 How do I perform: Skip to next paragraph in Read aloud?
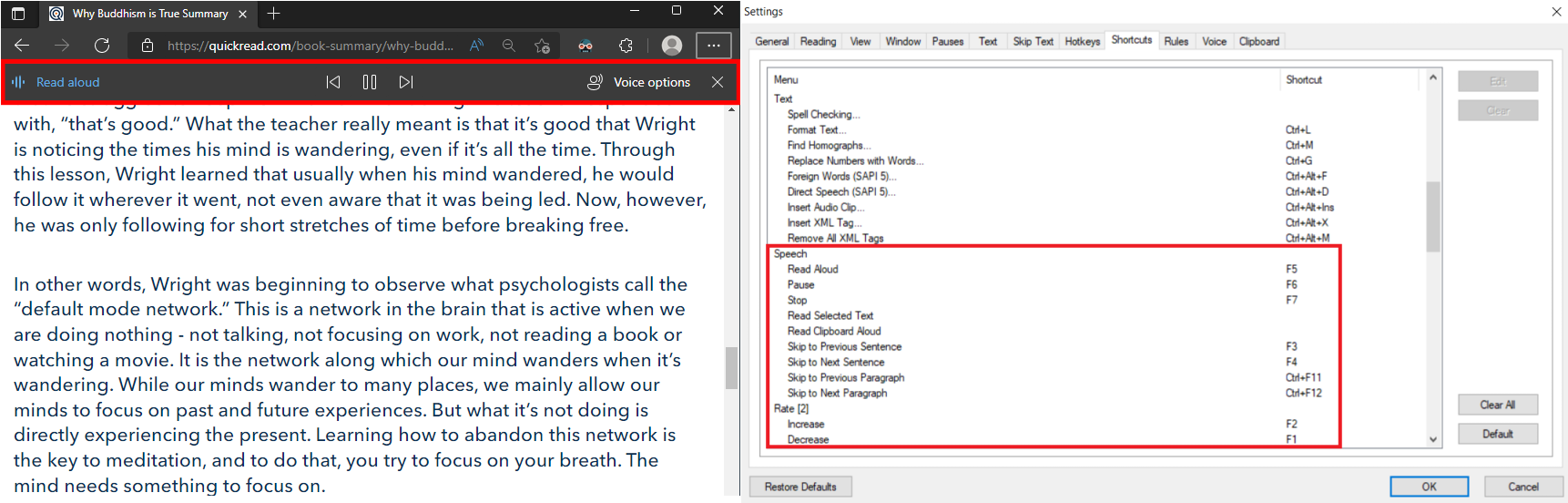tap(406, 82)
